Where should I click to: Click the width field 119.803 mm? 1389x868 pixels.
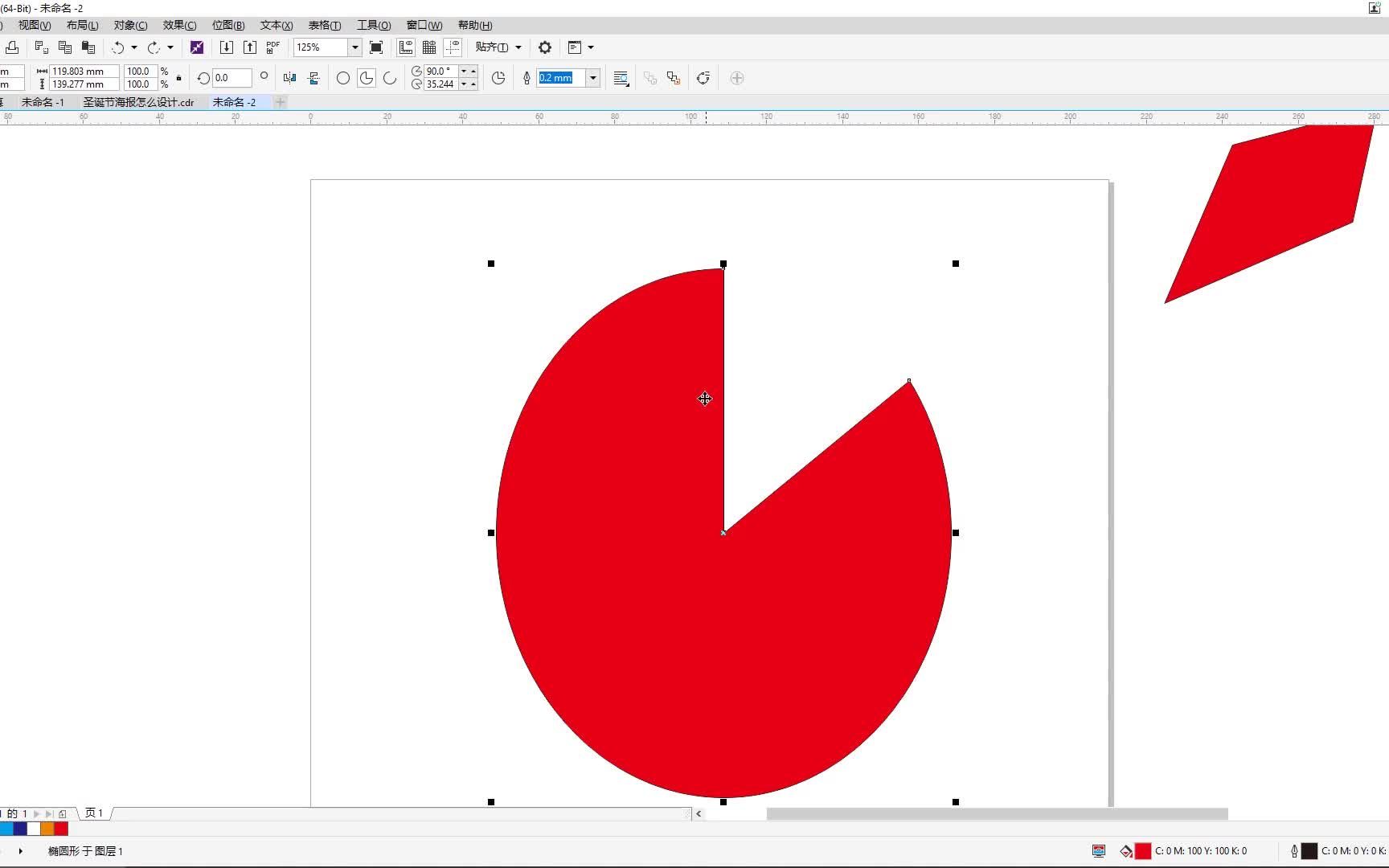(84, 72)
